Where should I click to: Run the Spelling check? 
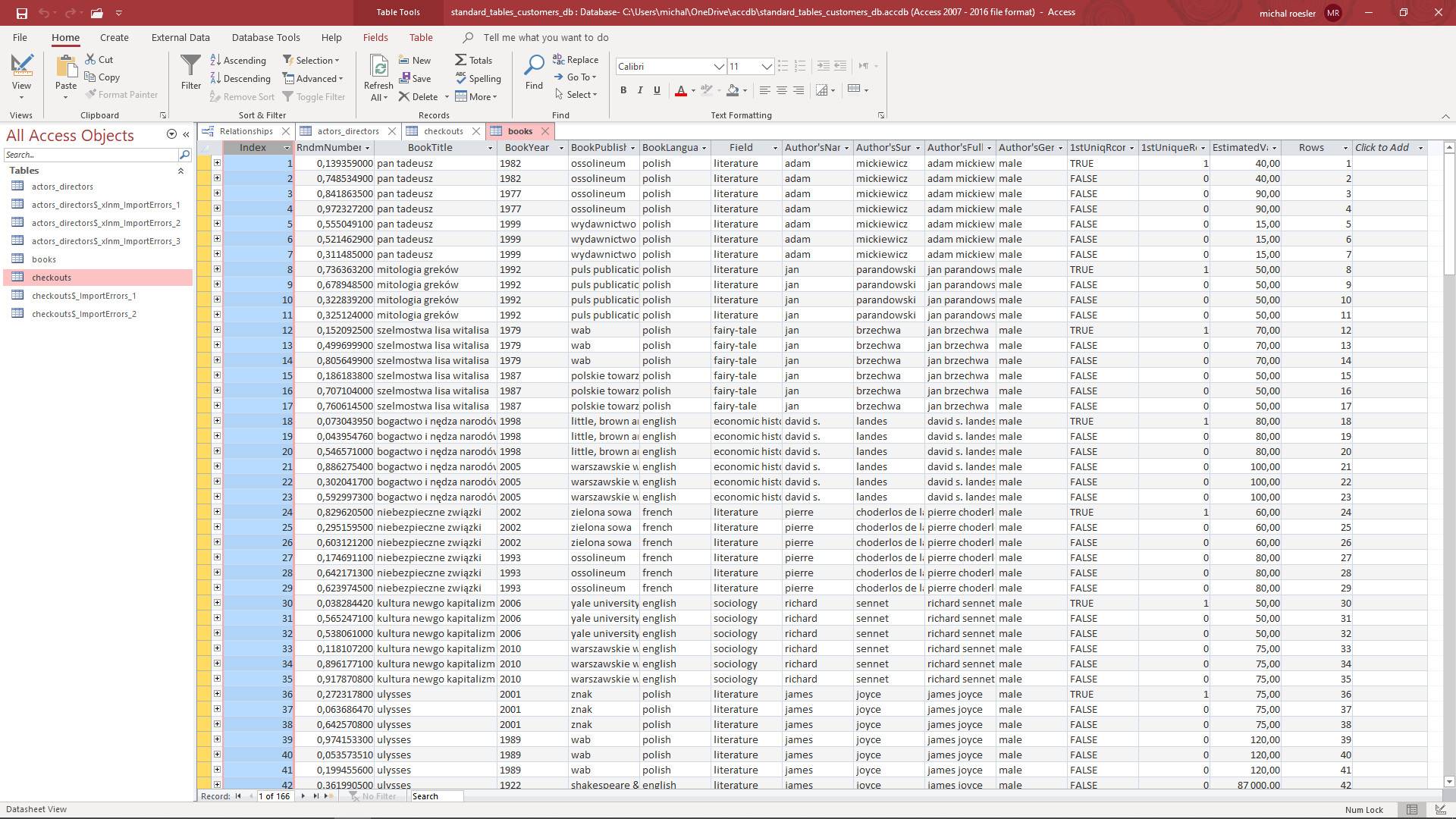click(x=478, y=78)
